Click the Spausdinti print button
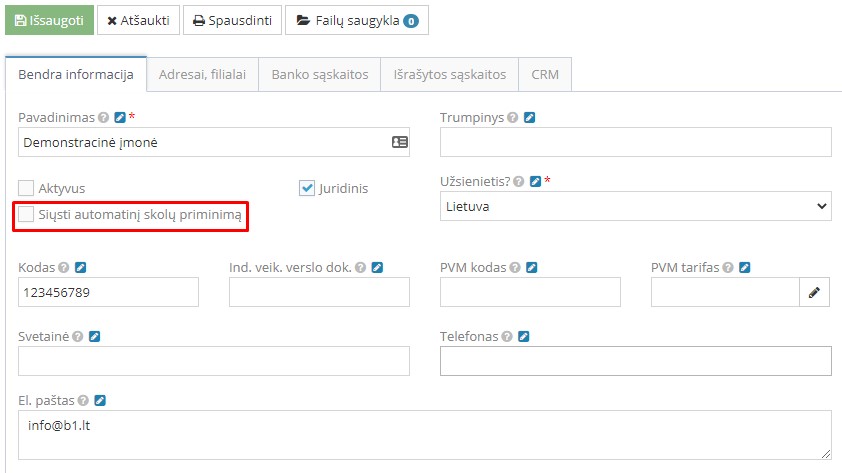This screenshot has width=842, height=473. click(232, 20)
